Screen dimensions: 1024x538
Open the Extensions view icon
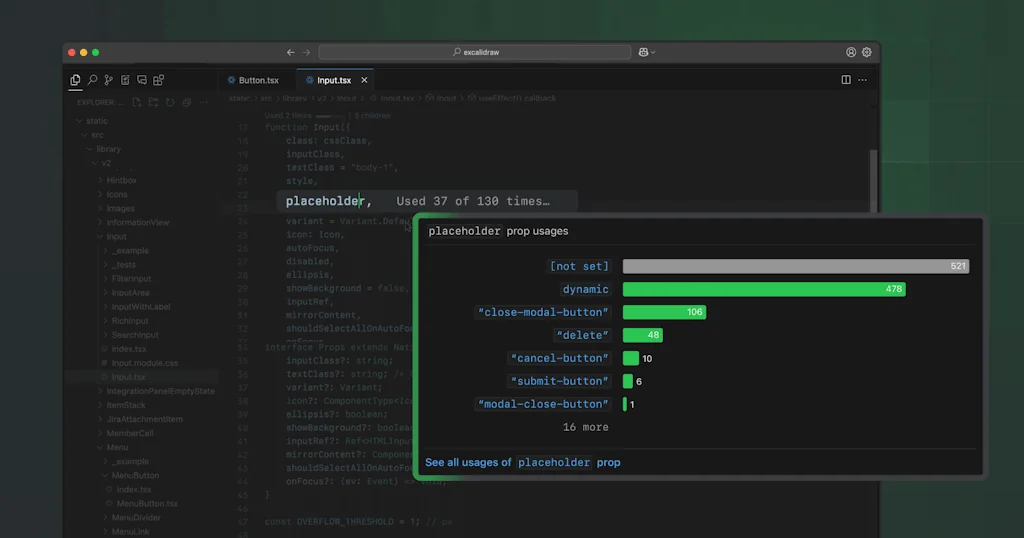coord(159,80)
